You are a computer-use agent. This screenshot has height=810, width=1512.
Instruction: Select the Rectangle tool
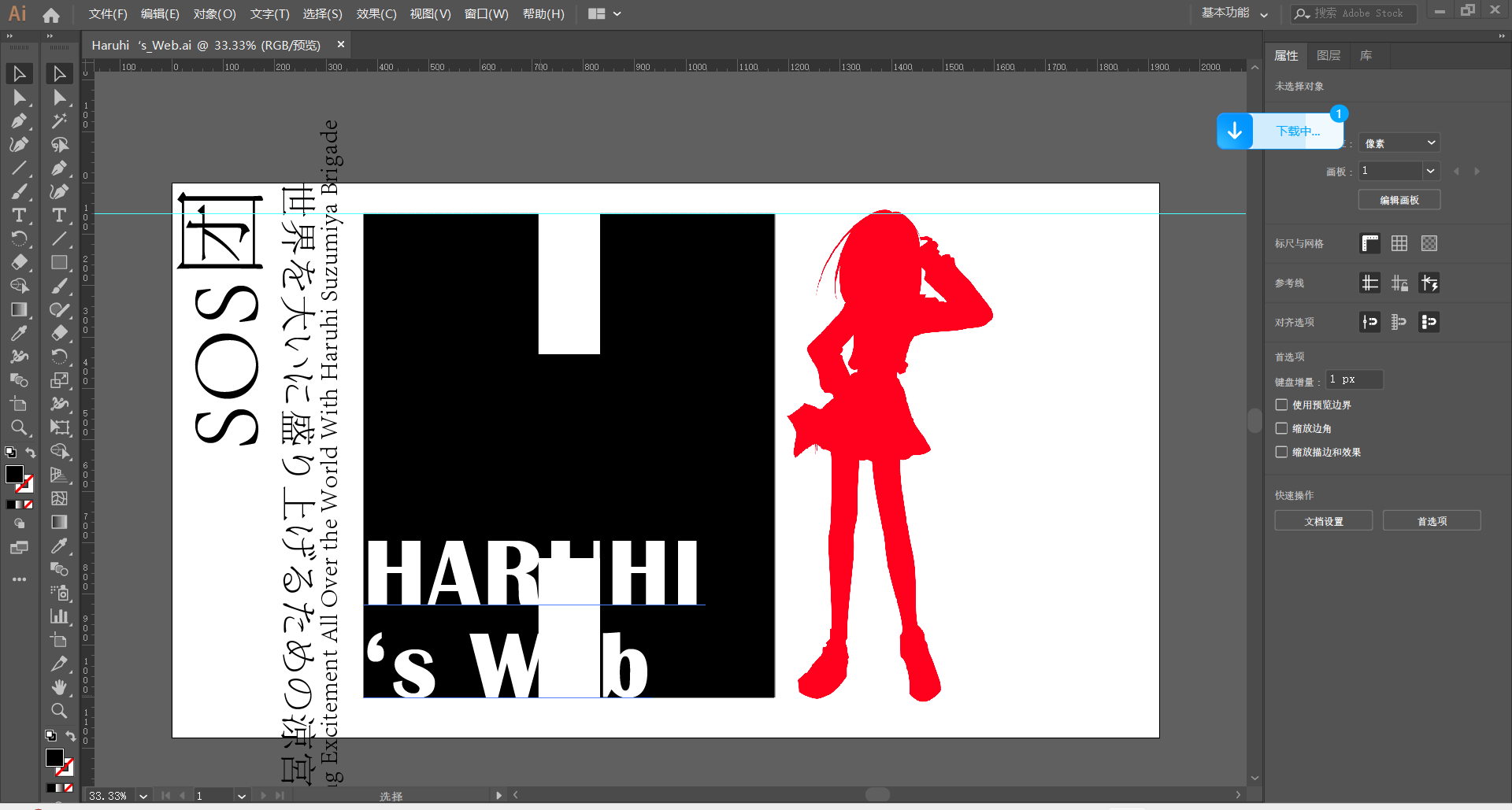click(x=59, y=263)
